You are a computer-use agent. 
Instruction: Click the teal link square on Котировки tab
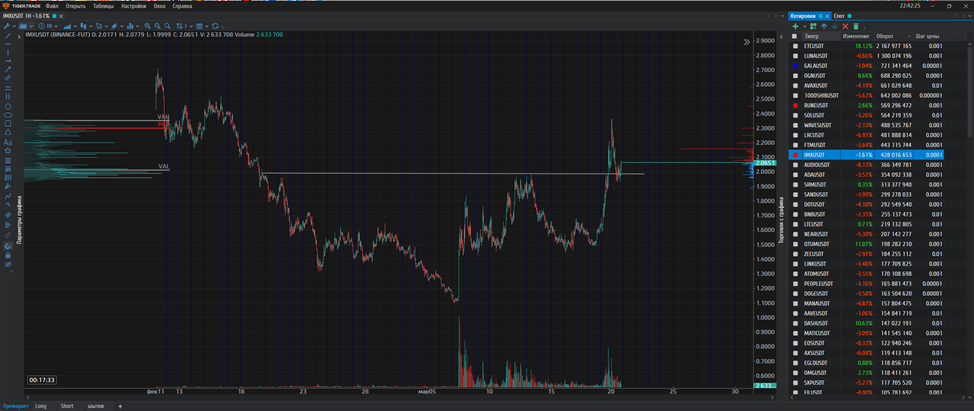[x=821, y=16]
